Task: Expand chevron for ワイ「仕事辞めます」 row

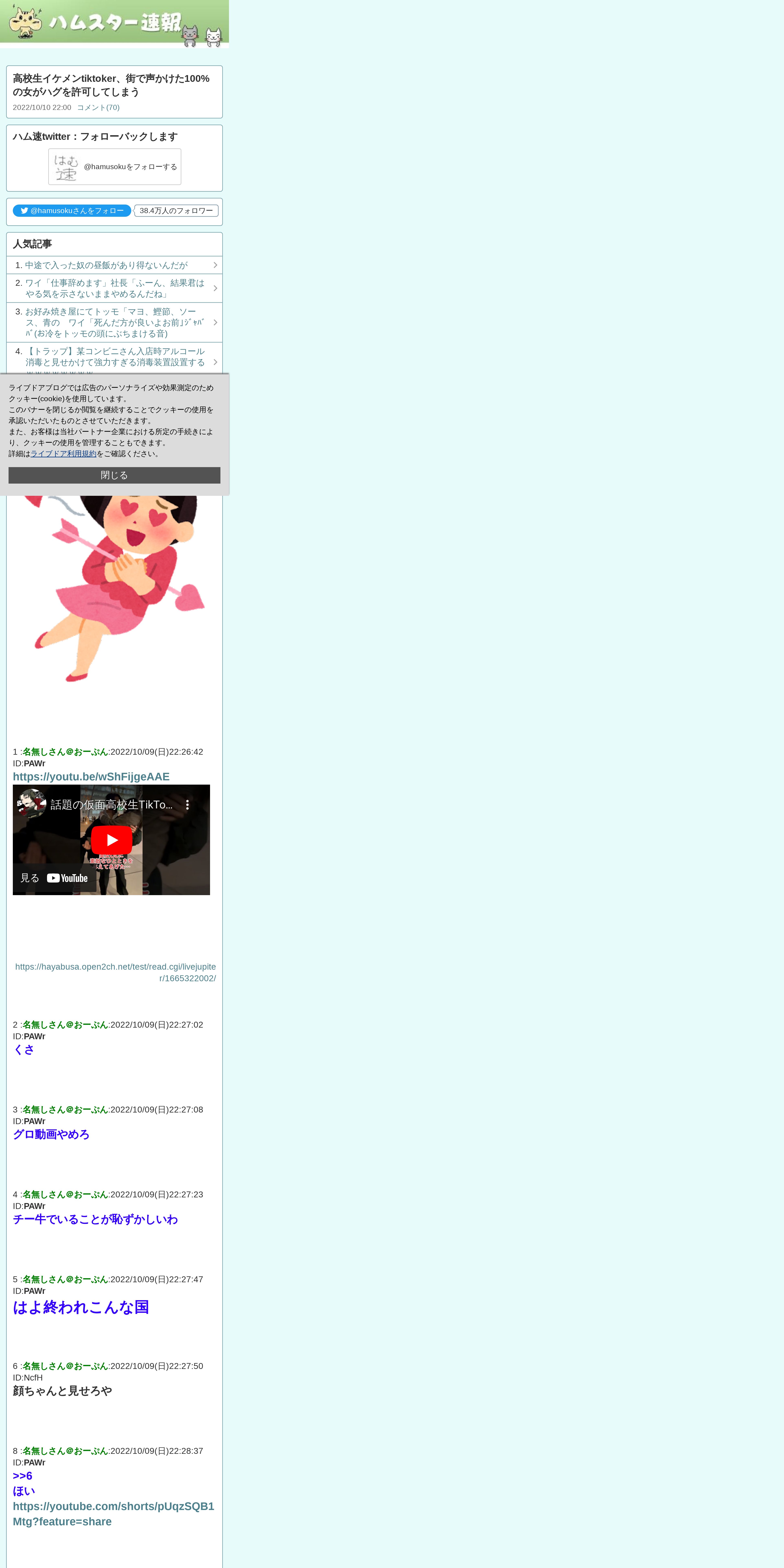Action: point(216,289)
